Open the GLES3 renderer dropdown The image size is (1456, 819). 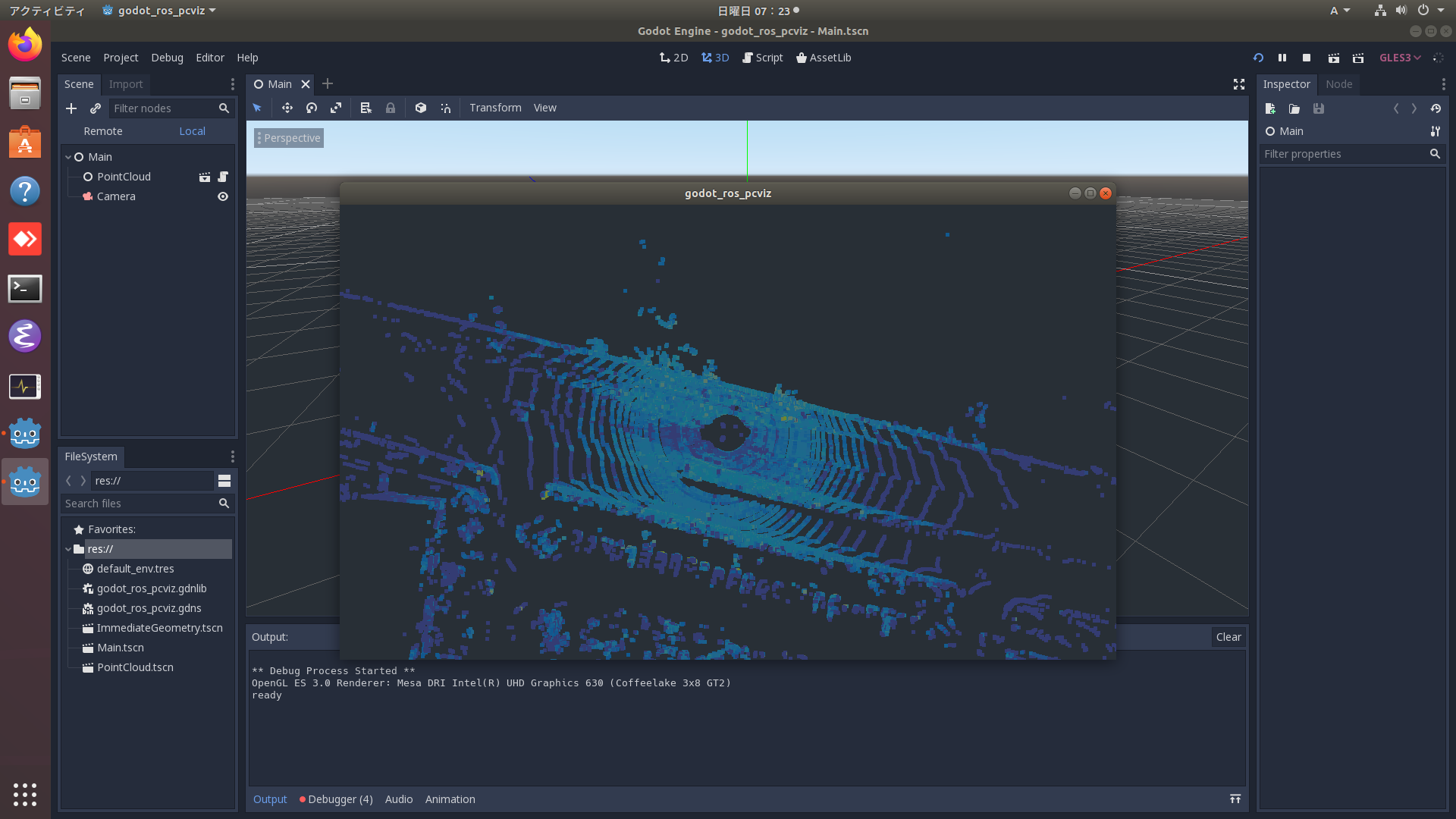point(1400,58)
